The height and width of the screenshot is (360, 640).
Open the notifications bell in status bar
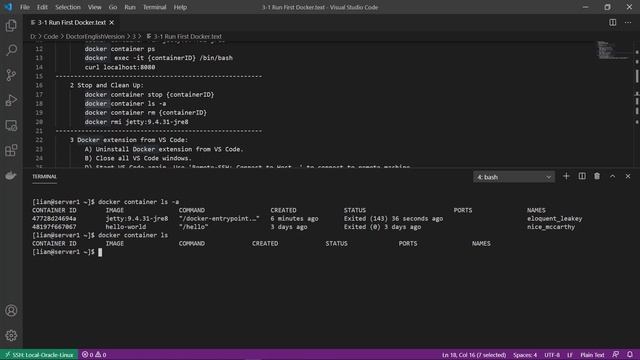click(630, 355)
